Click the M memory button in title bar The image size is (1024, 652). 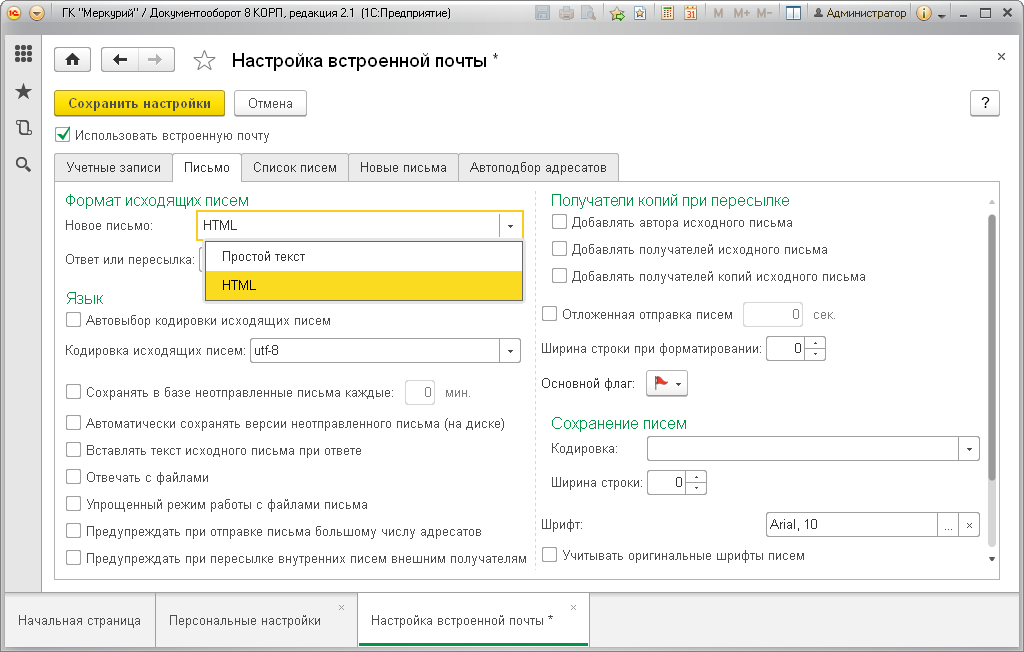pos(718,13)
